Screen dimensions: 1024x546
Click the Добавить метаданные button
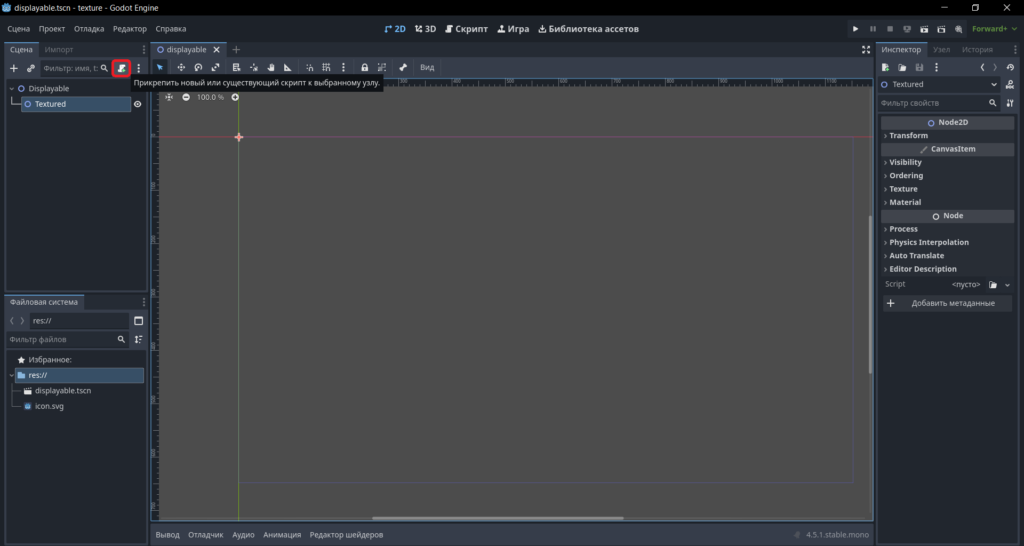(948, 303)
